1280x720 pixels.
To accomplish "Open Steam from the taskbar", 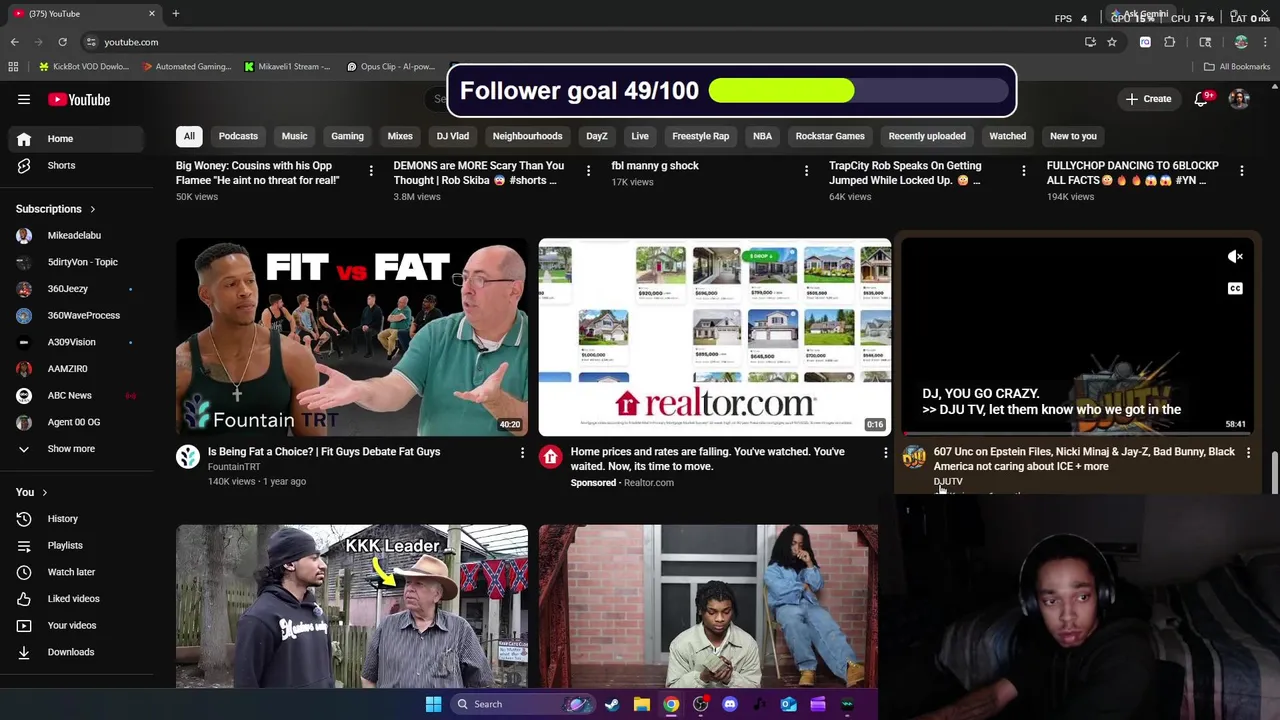I will pos(612,704).
